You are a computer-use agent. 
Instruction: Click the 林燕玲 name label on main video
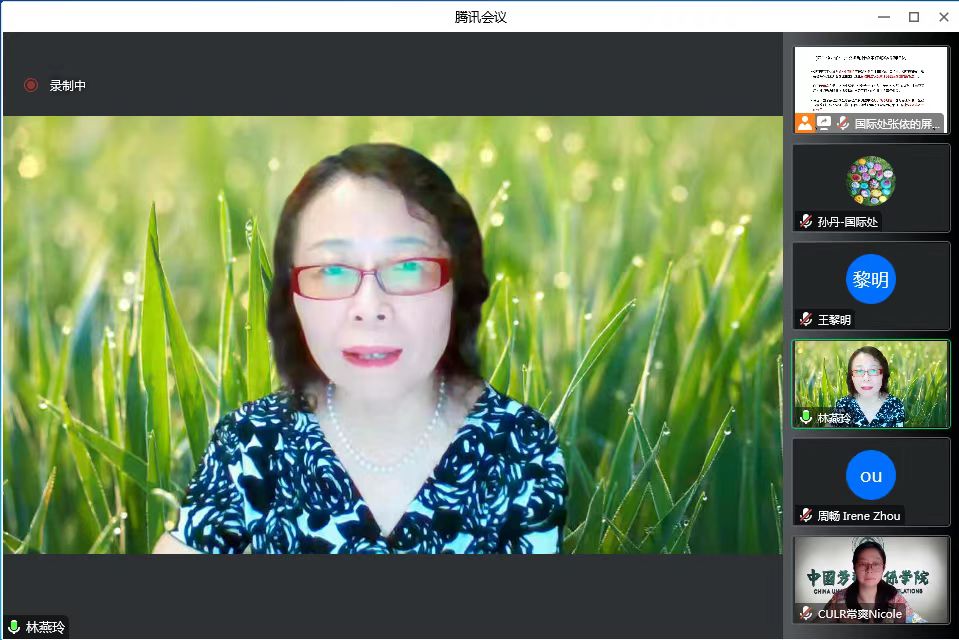tap(46, 627)
